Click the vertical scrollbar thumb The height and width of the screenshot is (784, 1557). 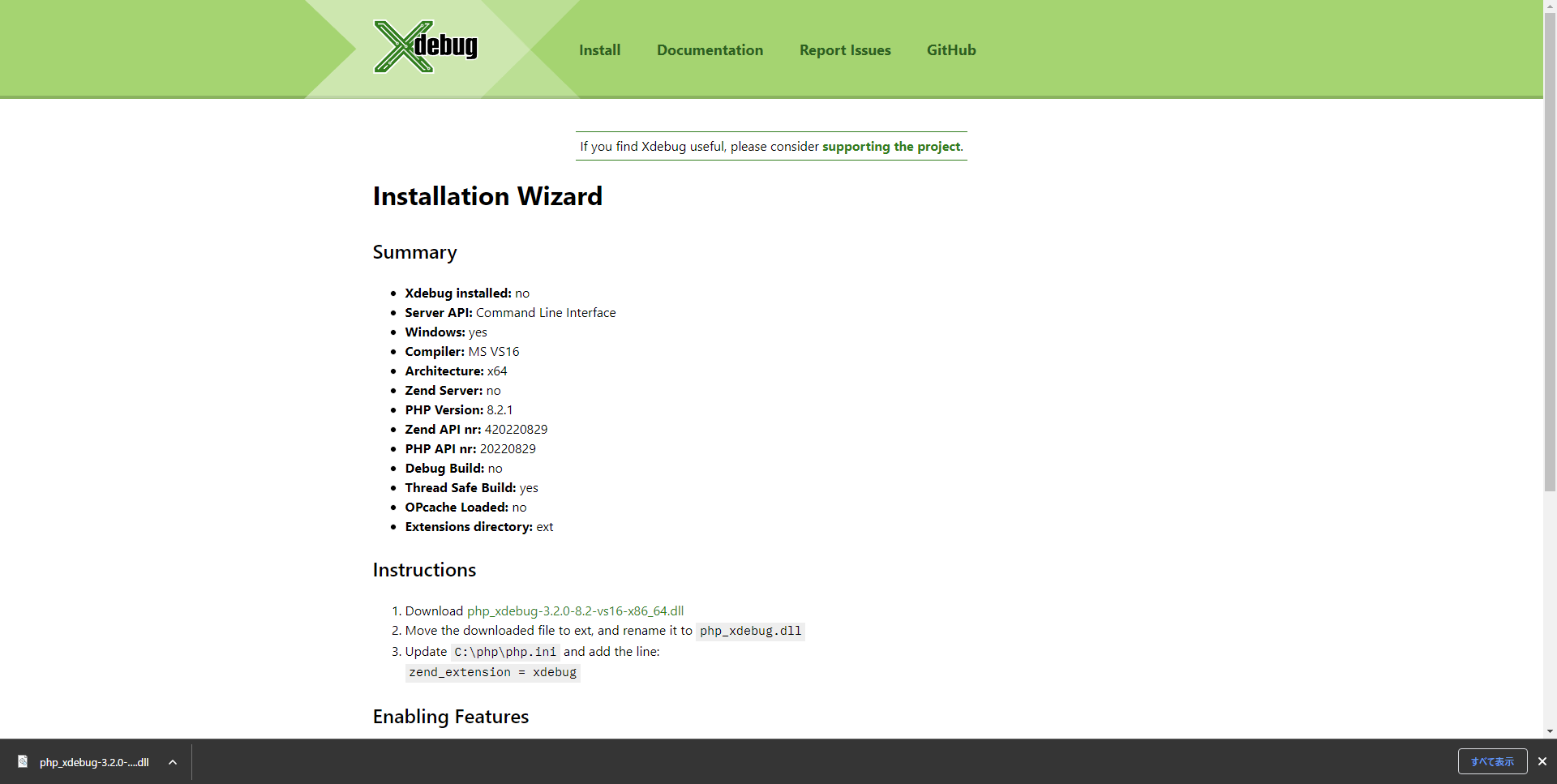1550,251
